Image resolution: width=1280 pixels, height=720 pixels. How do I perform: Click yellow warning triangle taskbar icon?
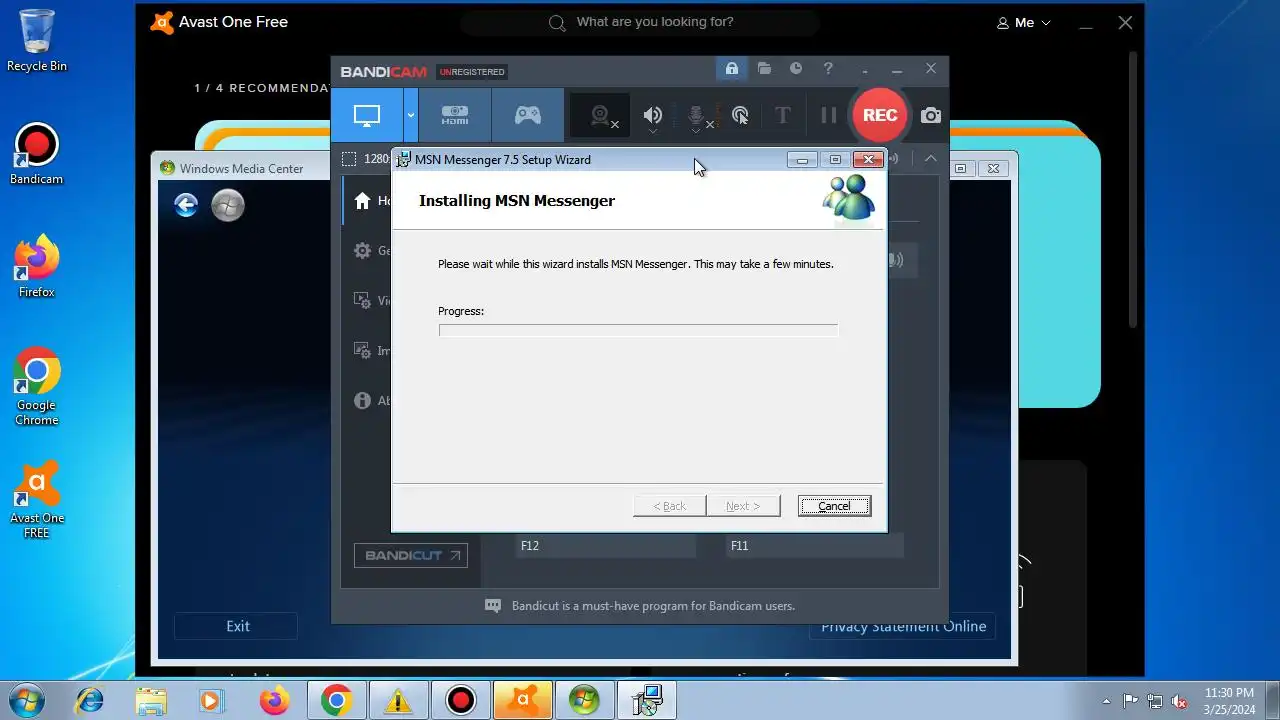pos(398,701)
